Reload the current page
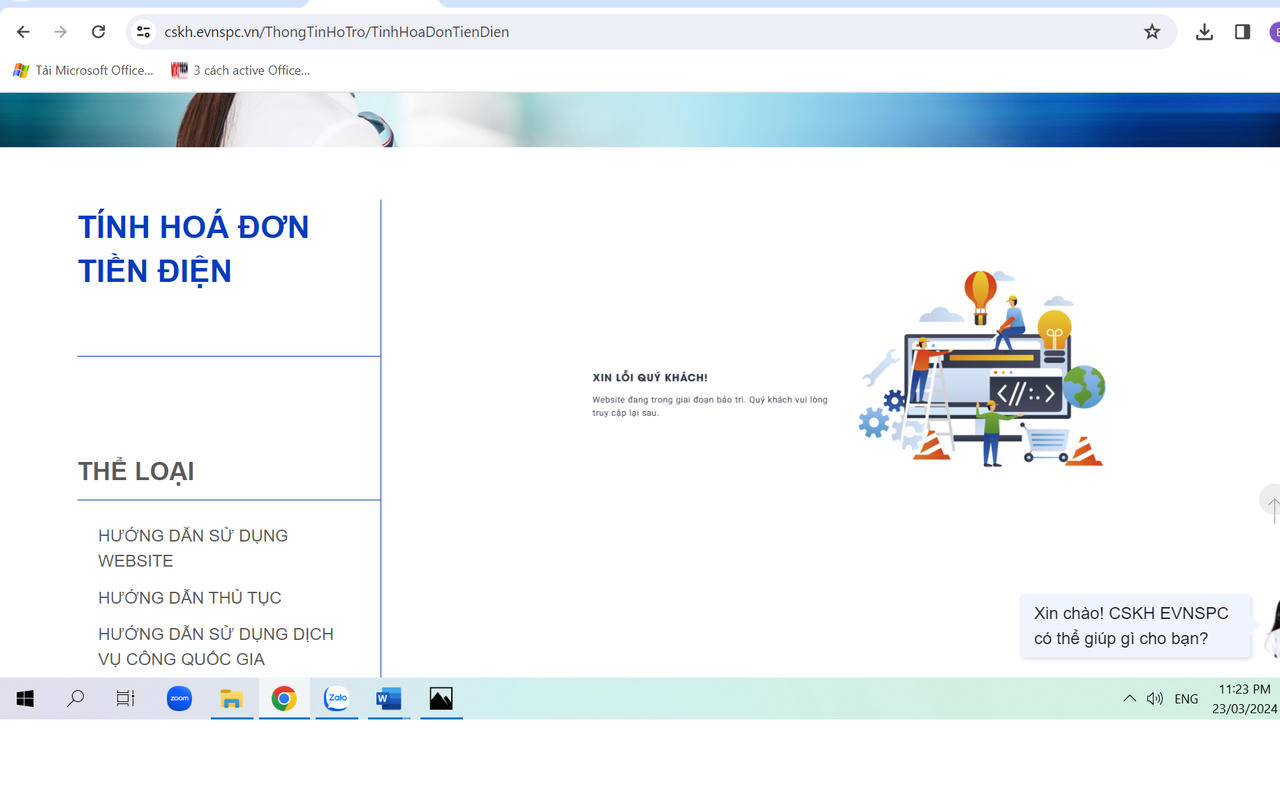 pyautogui.click(x=98, y=32)
